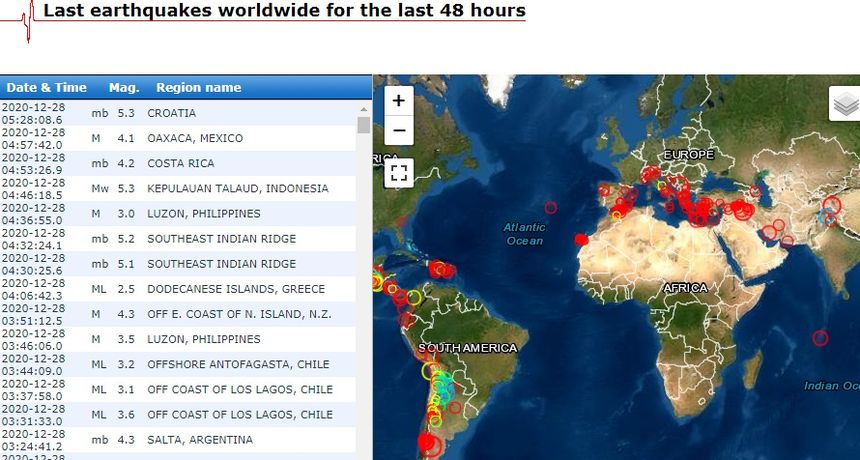Click the earthquake list scrollbar thumb
860x460 pixels.
coord(364,125)
